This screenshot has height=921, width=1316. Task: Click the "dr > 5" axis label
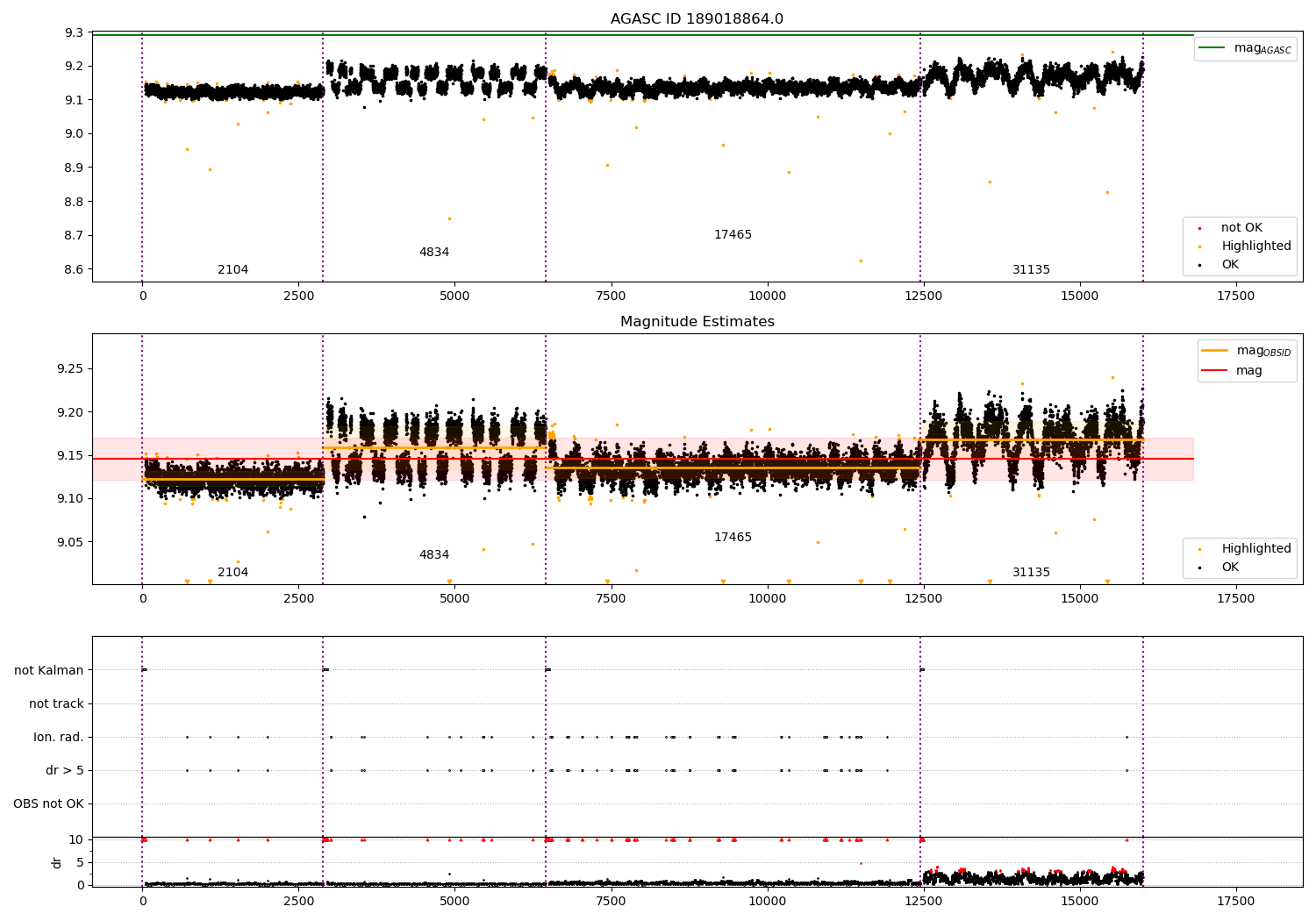(65, 770)
